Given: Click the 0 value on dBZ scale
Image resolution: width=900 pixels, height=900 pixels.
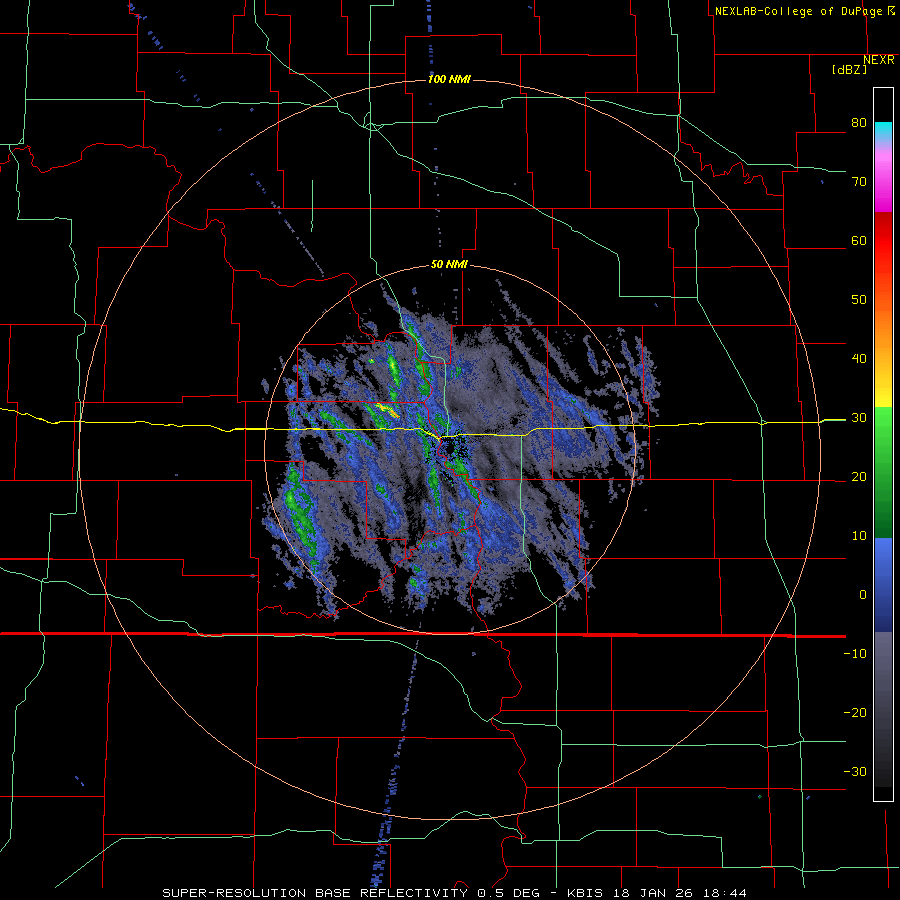Looking at the screenshot, I should point(863,595).
